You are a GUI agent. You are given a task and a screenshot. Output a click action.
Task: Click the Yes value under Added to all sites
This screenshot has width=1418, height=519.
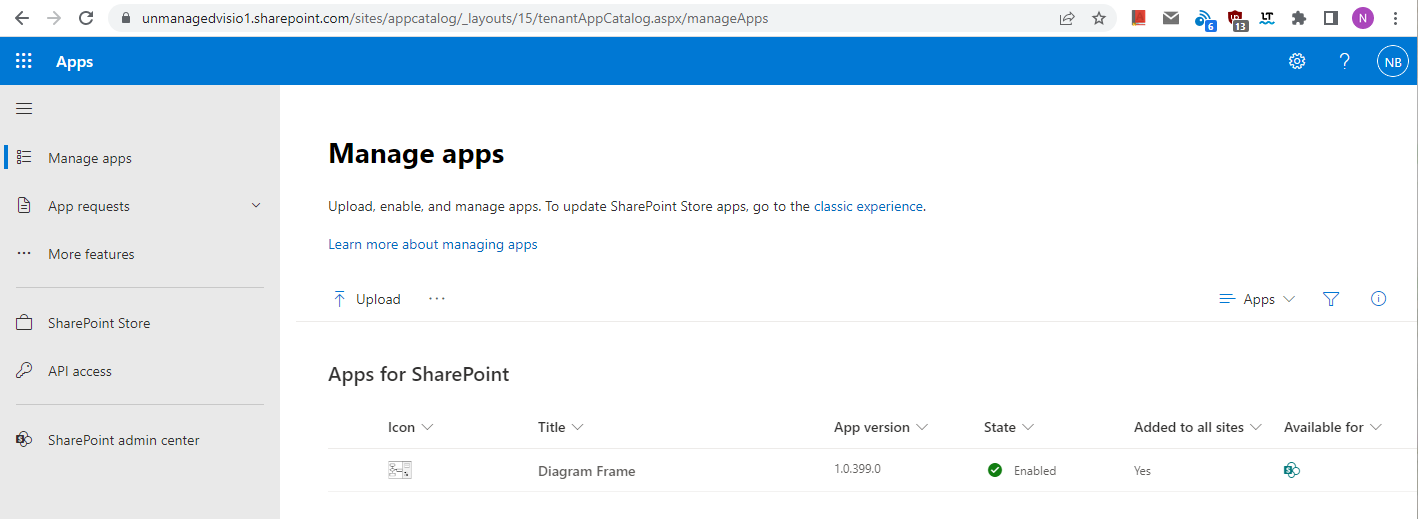tap(1142, 470)
